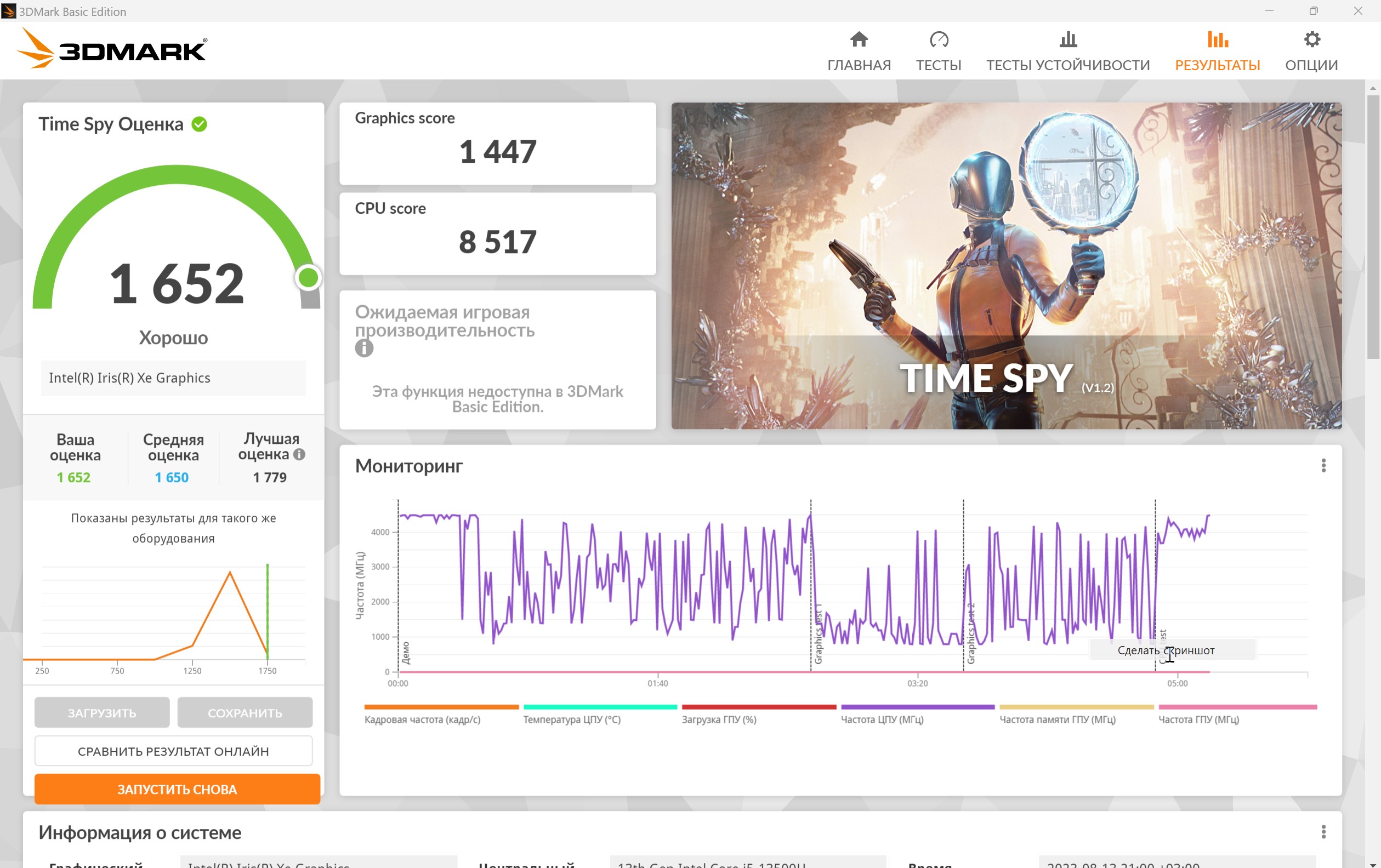1381x868 pixels.
Task: Click the Time Spy artwork thumbnail
Action: [x=1006, y=265]
